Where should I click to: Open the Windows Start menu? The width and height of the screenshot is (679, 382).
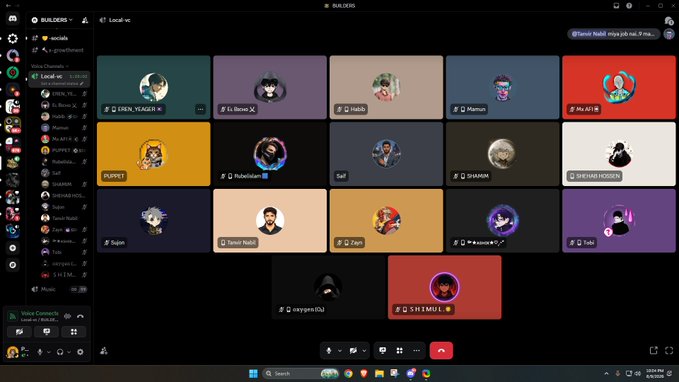click(x=253, y=373)
